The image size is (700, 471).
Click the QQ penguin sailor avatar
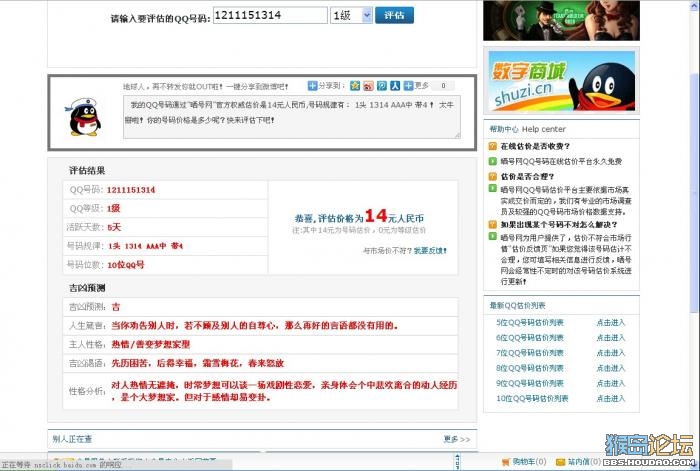84,117
